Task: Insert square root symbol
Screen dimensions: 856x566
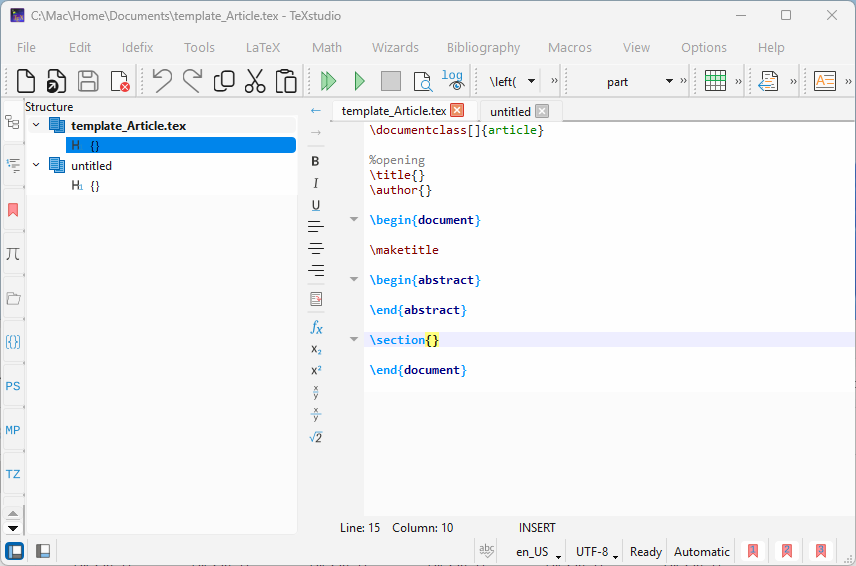Action: pos(316,437)
